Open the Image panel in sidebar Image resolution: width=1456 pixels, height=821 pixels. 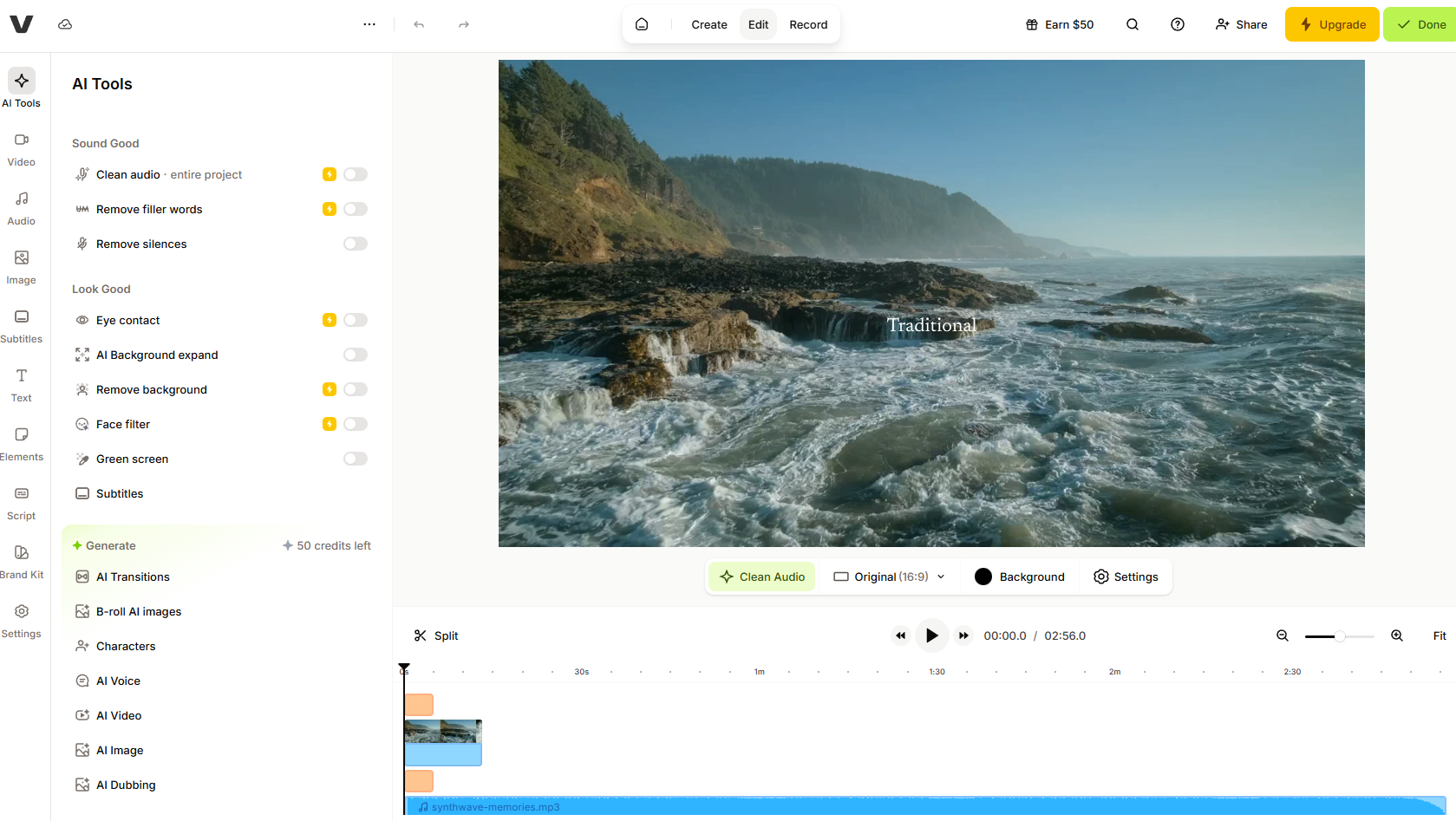22,268
